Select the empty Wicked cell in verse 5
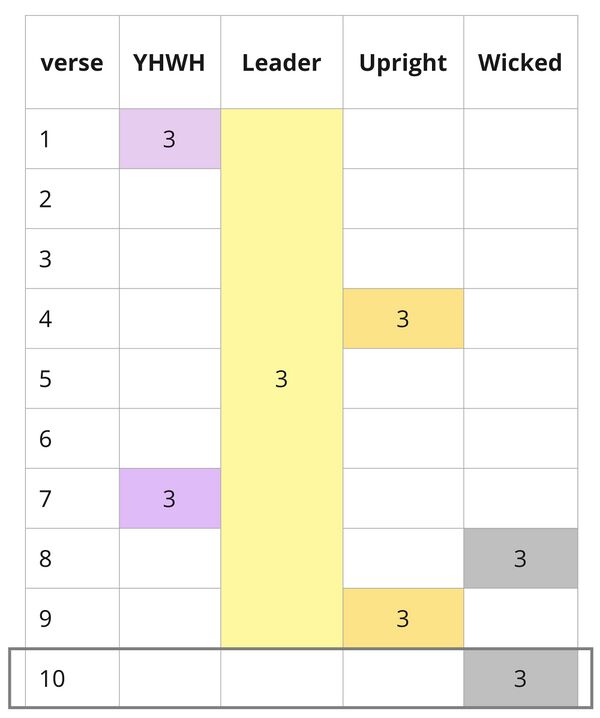 520,379
